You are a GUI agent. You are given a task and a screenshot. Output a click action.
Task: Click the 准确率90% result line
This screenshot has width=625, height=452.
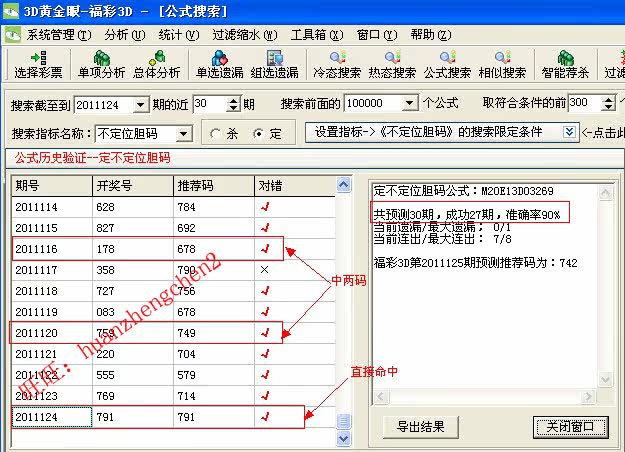point(467,215)
